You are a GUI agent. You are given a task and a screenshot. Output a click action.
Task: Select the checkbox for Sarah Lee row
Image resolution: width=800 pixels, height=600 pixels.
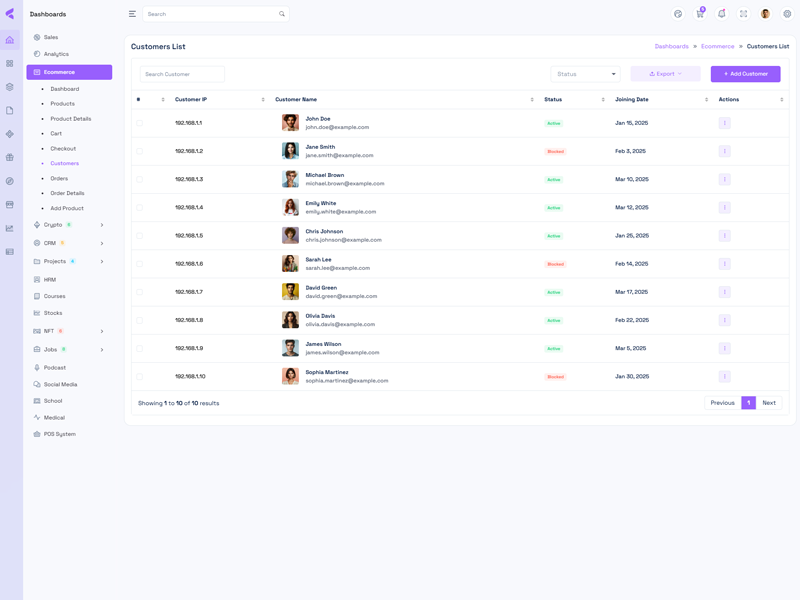tap(139, 264)
